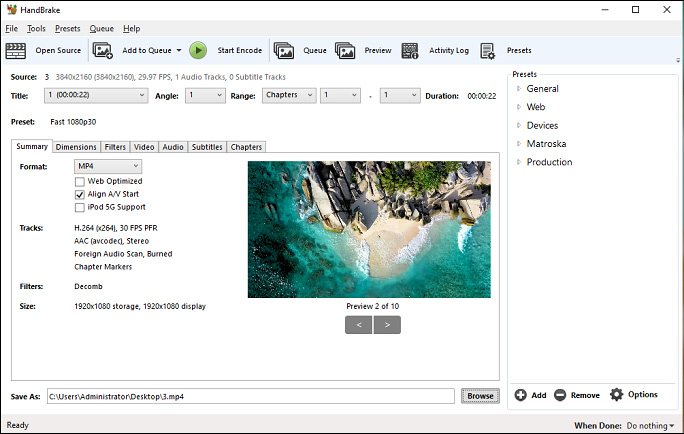Click the HandBrake app icon in title bar
Image resolution: width=684 pixels, height=434 pixels.
pyautogui.click(x=11, y=10)
